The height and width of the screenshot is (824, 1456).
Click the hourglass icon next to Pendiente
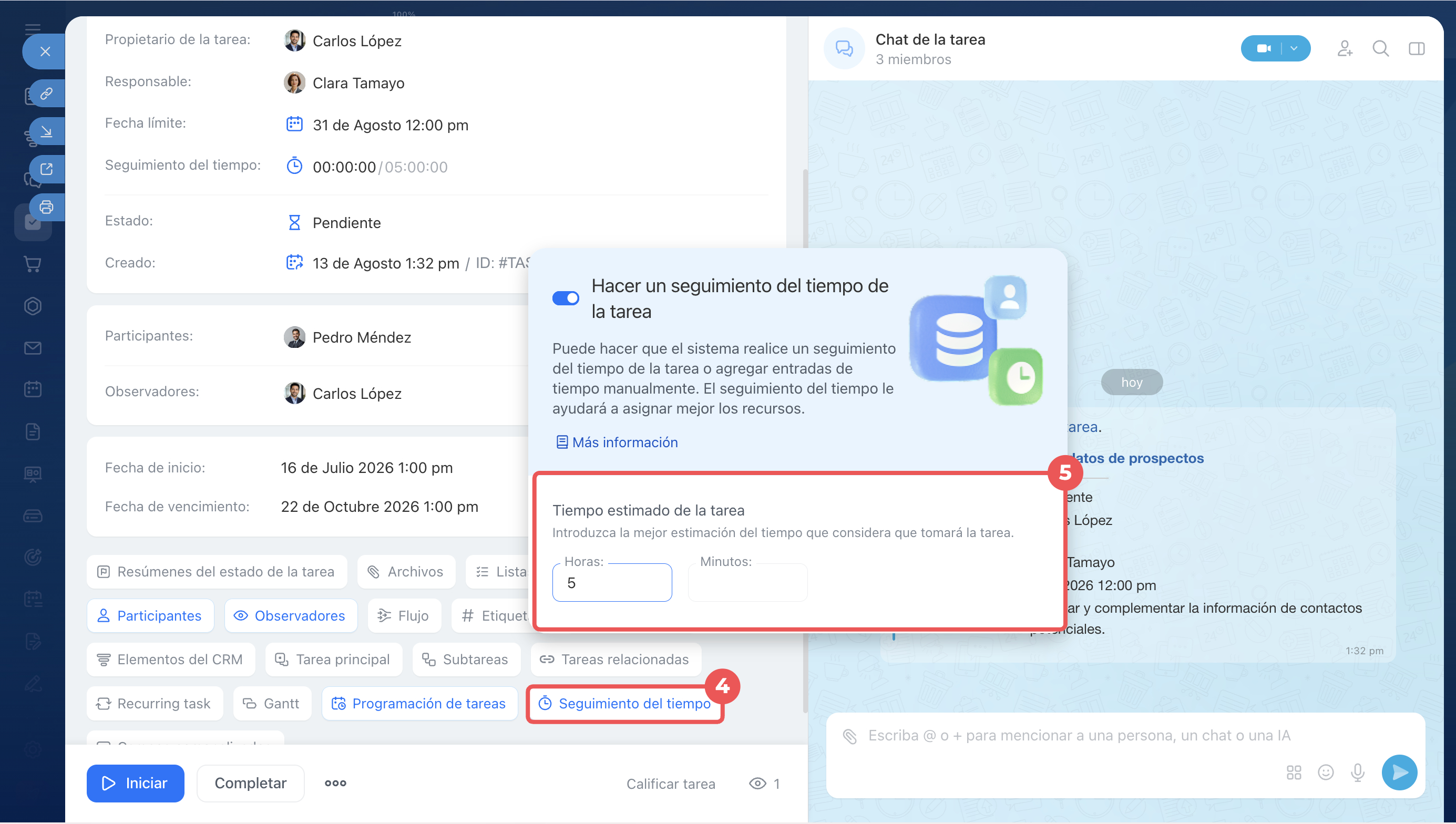(294, 222)
